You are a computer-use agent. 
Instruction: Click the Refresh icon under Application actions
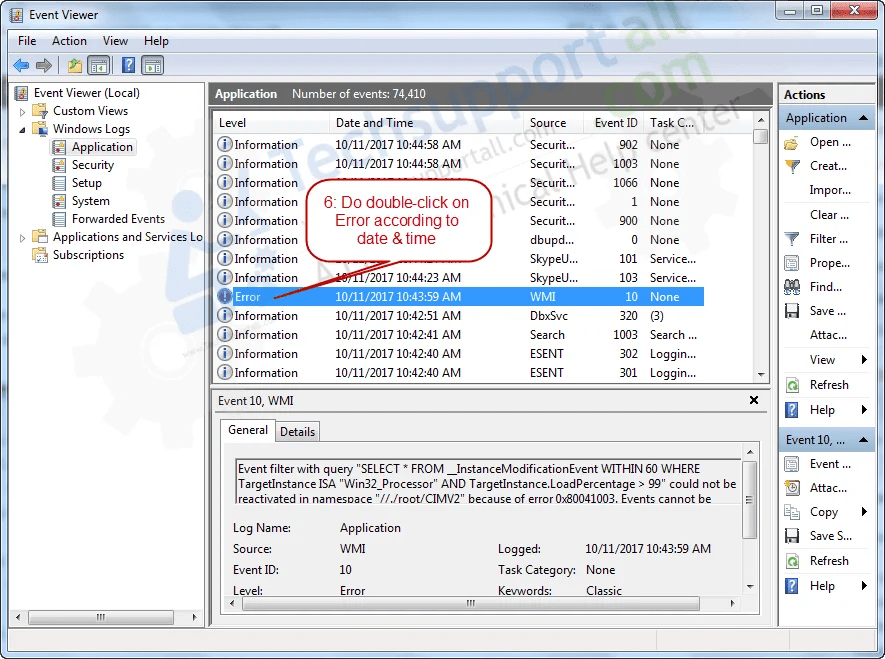click(x=792, y=385)
